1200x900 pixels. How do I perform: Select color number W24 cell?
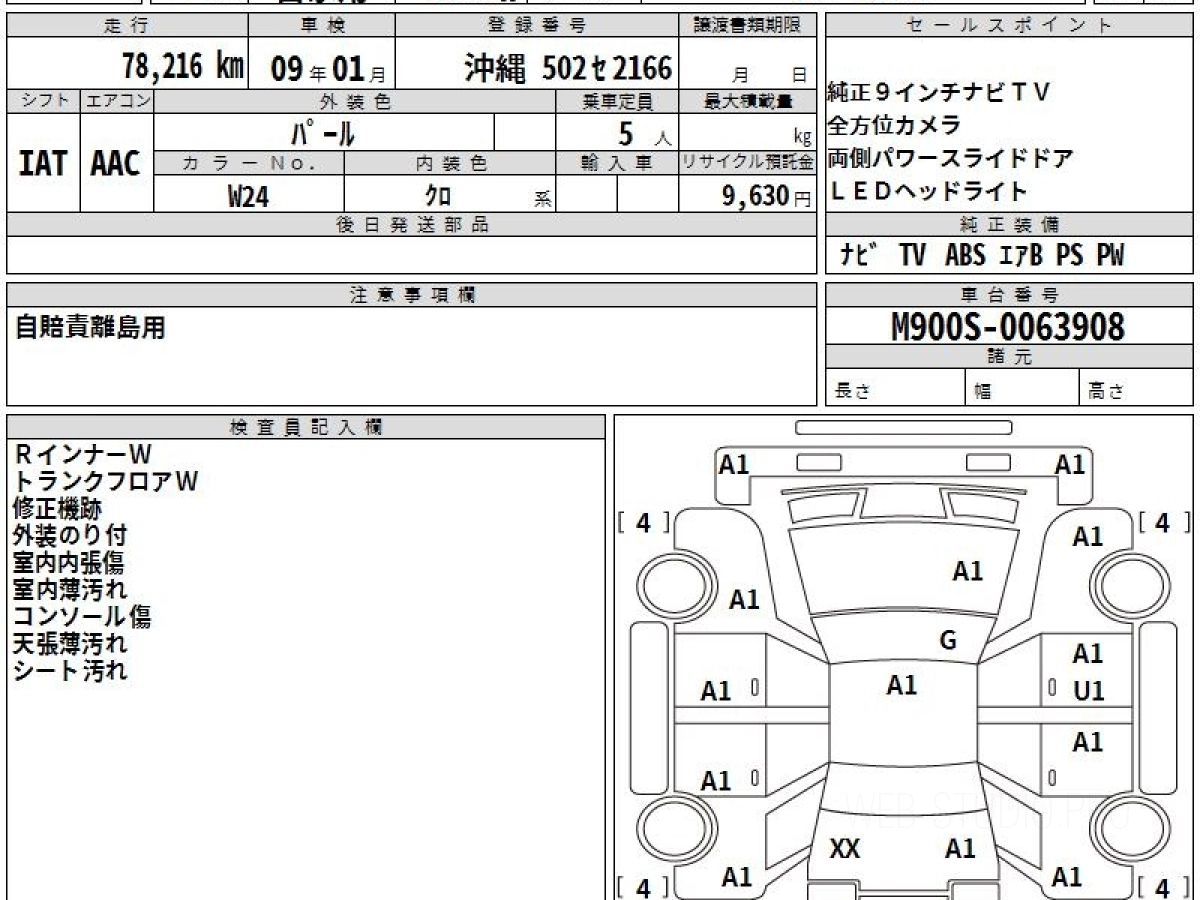click(248, 196)
